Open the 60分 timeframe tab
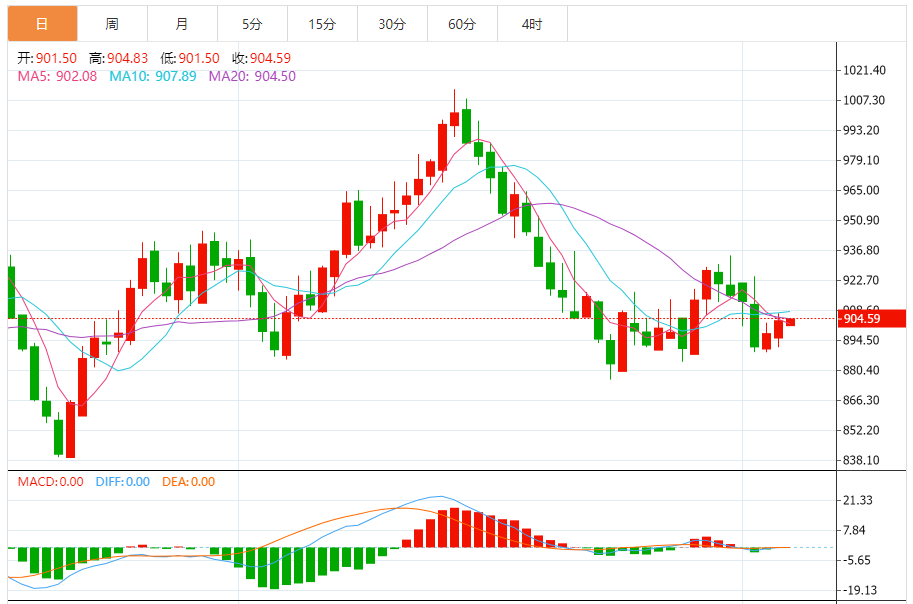 point(462,24)
